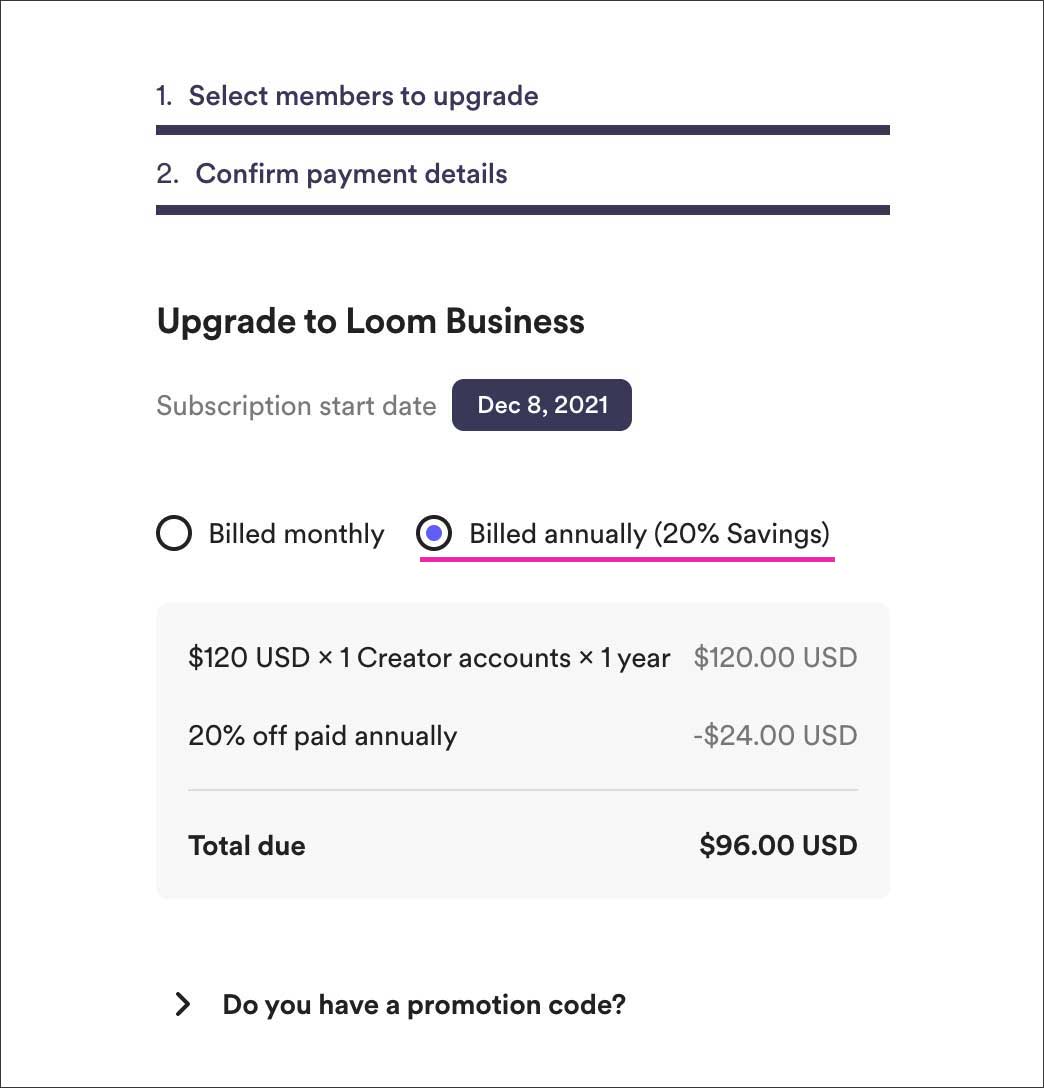Click the "20% off paid annually" line
1044x1088 pixels.
[322, 736]
